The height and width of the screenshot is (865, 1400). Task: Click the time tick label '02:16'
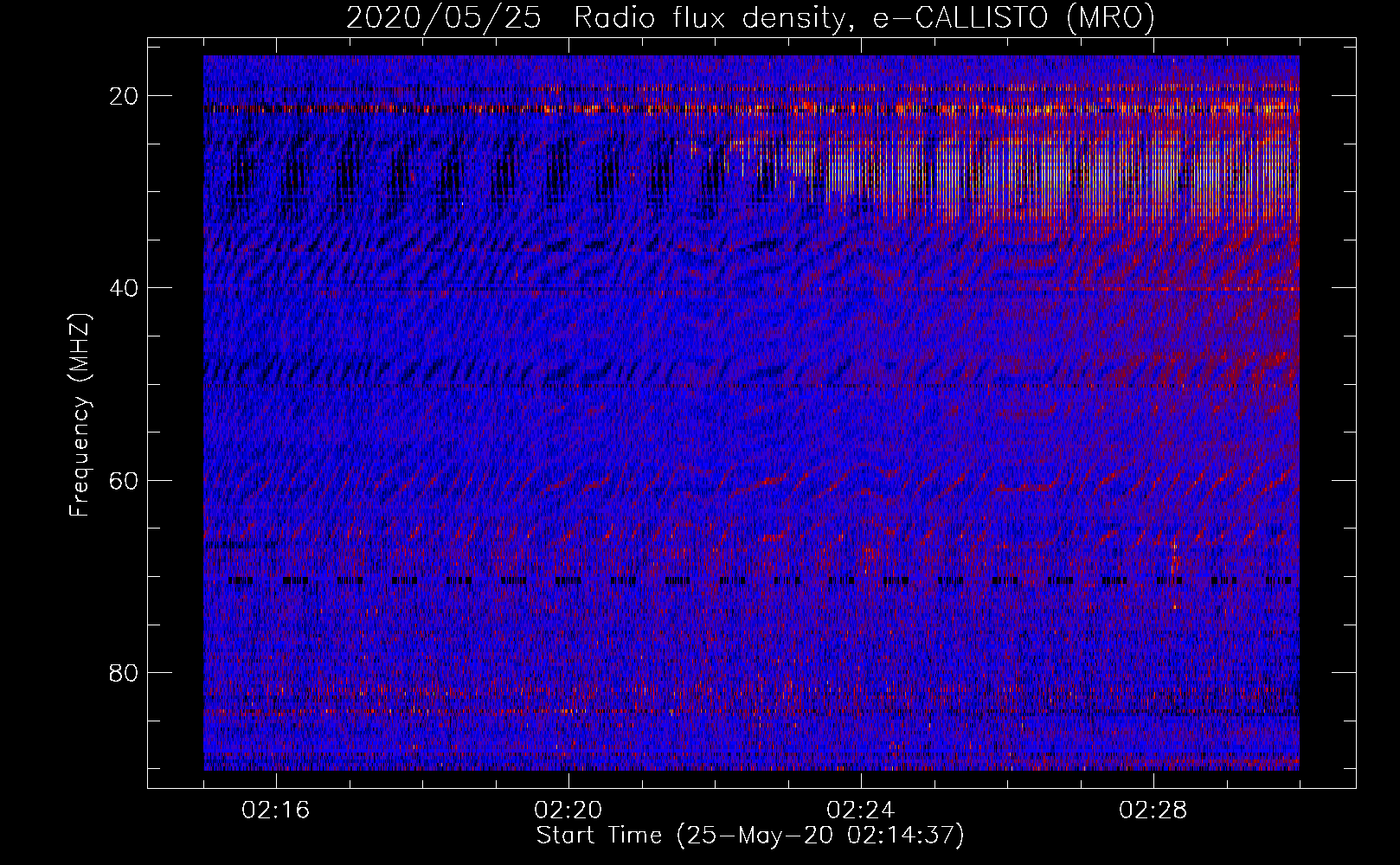click(x=276, y=811)
